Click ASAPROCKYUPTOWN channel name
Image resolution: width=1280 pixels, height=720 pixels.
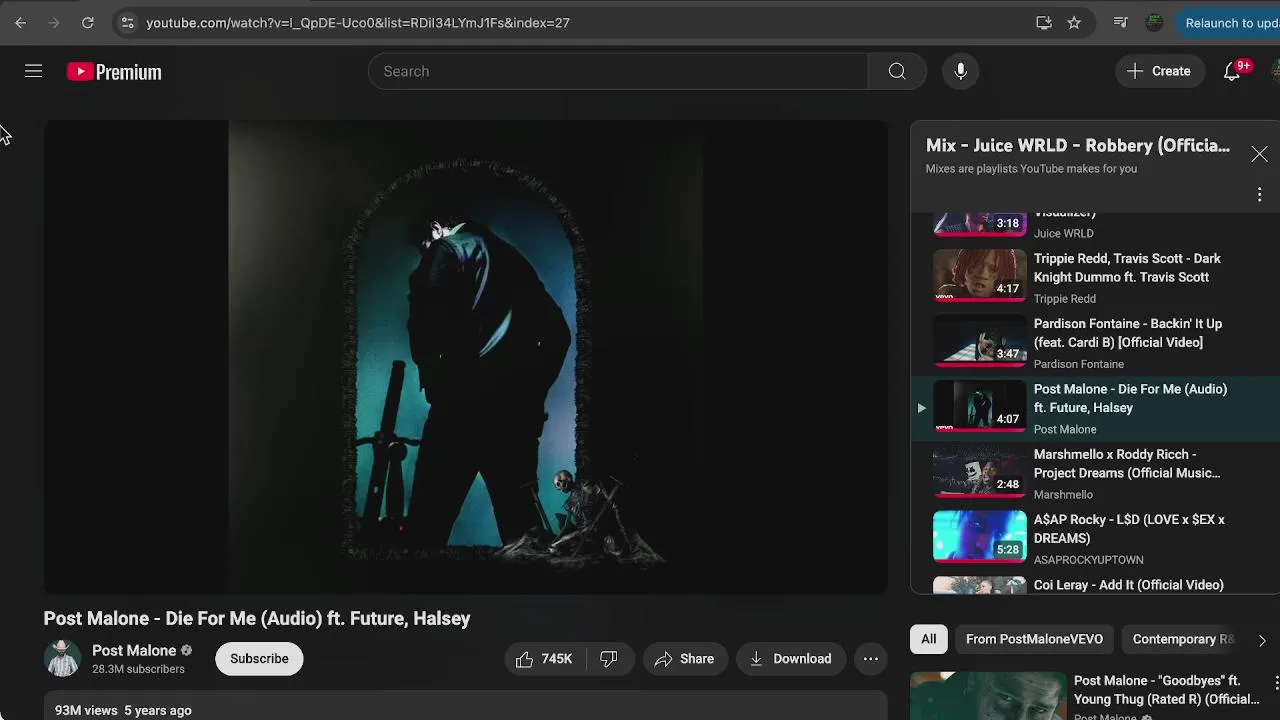(1088, 560)
